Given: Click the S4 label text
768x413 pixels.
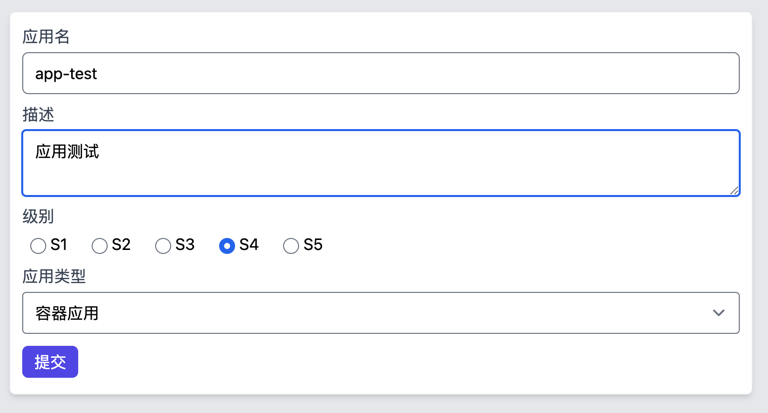Looking at the screenshot, I should click(249, 245).
